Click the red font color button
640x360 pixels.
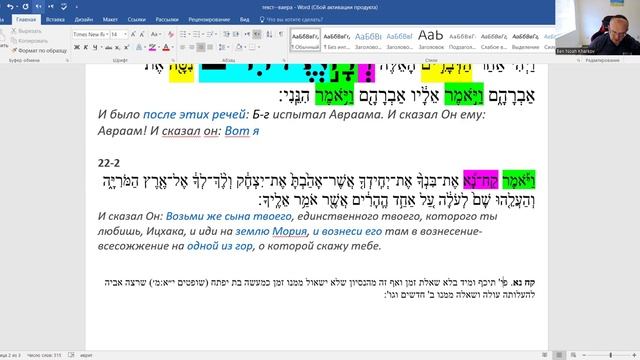pyautogui.click(x=166, y=47)
